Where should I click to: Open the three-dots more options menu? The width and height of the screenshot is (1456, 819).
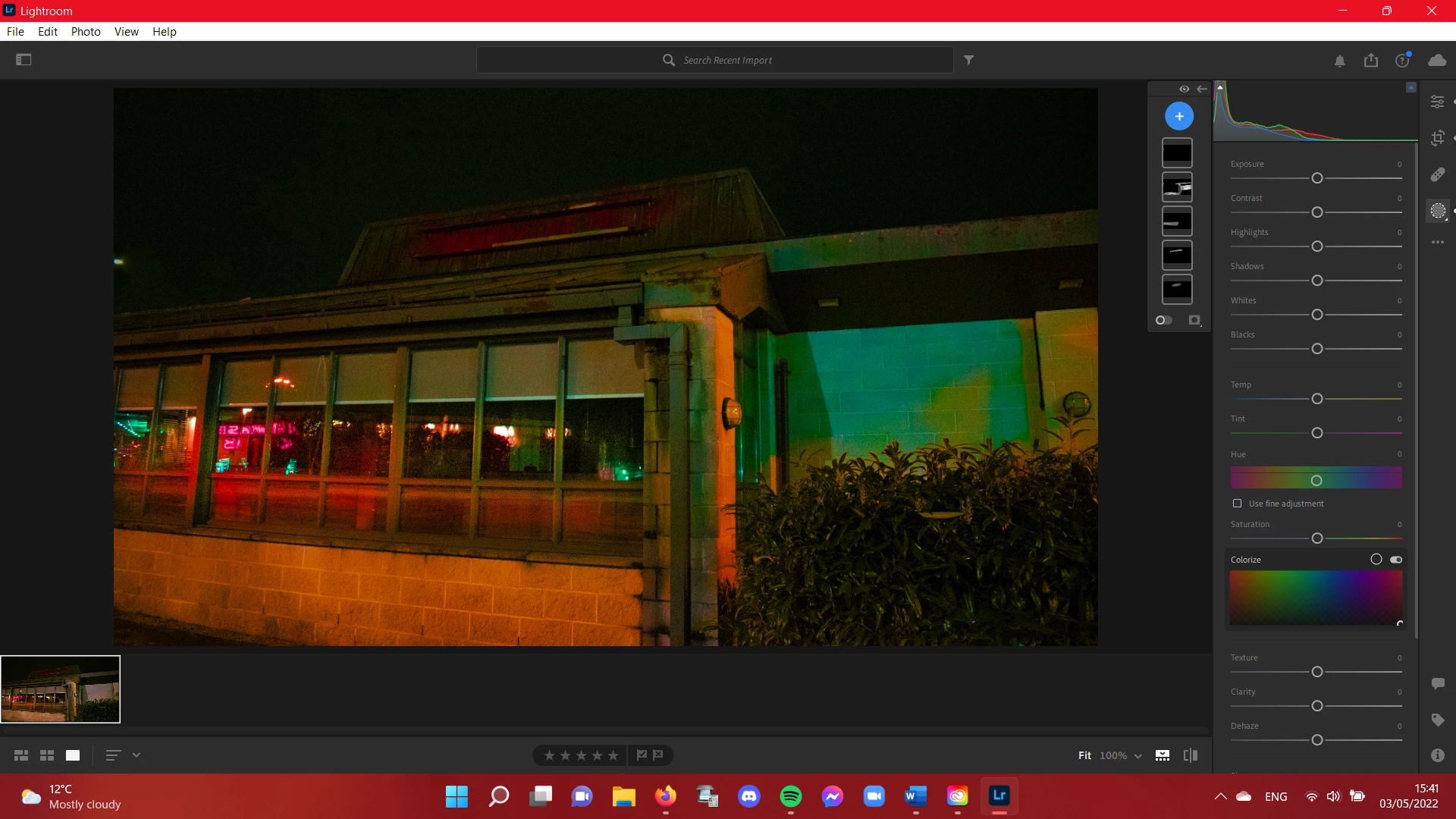click(x=1437, y=242)
